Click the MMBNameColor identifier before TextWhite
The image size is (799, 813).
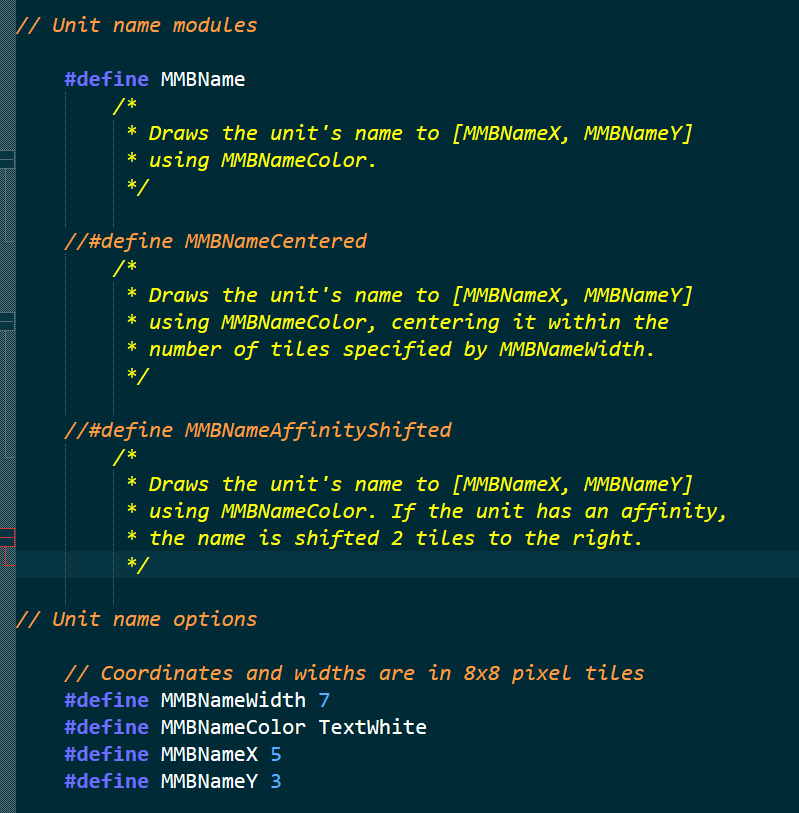(233, 727)
